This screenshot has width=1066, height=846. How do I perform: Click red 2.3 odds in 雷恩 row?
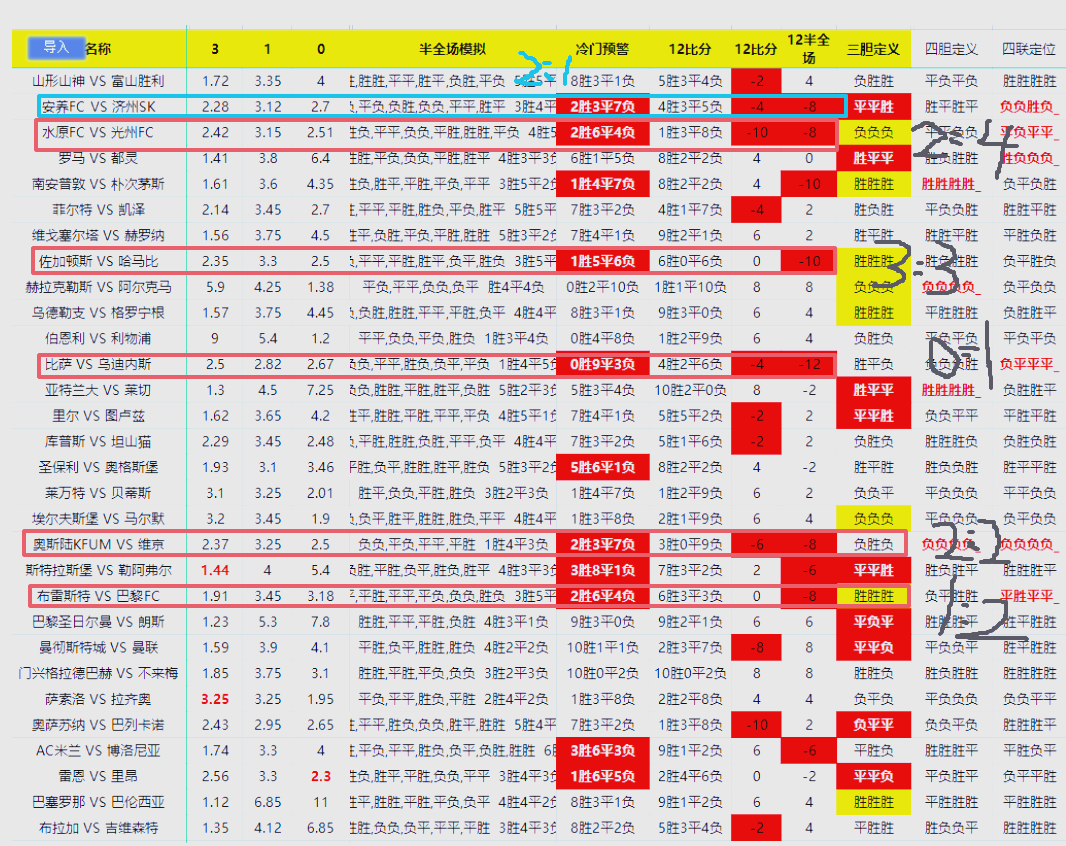click(x=320, y=776)
